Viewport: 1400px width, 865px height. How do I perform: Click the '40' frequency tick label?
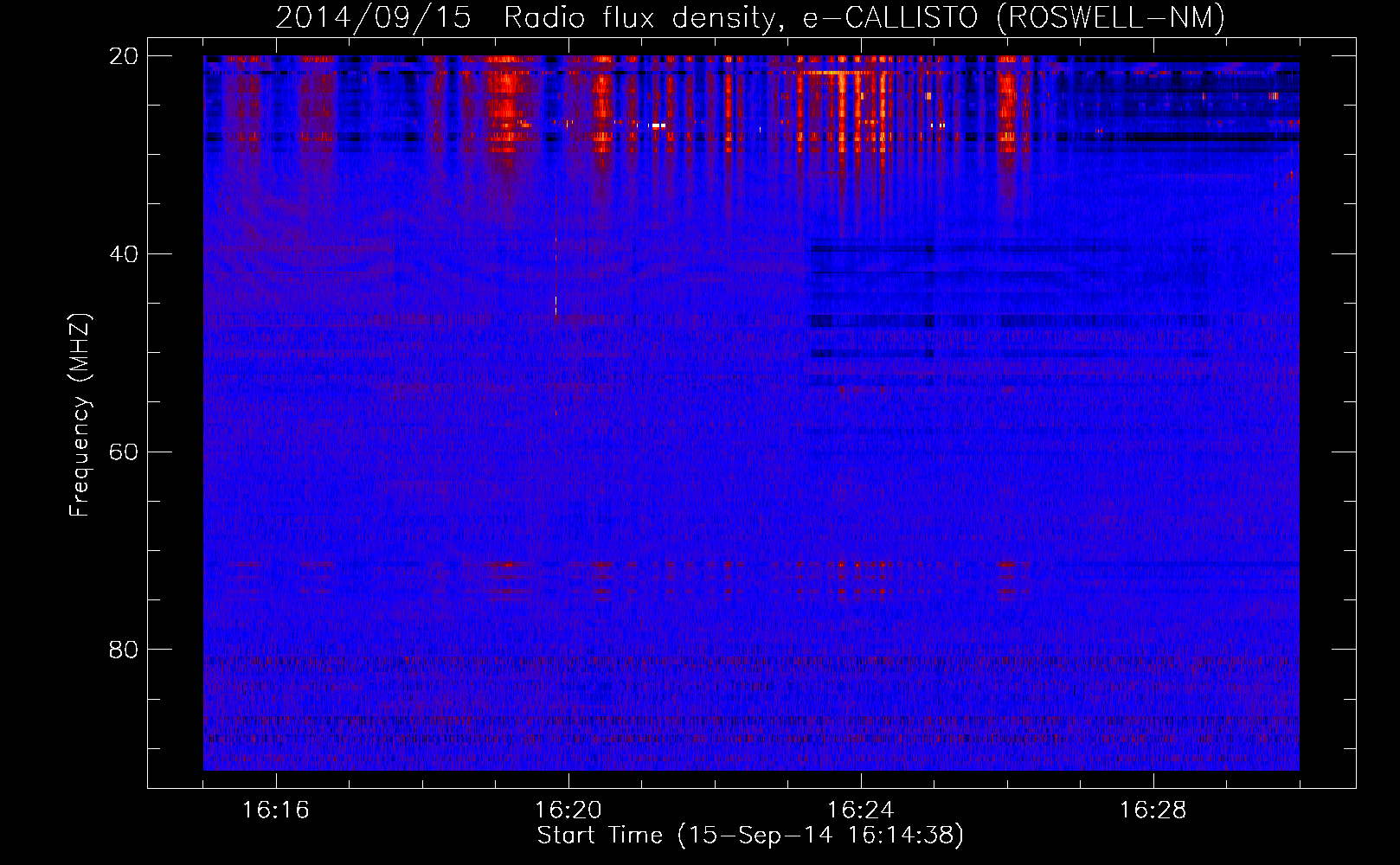point(124,254)
